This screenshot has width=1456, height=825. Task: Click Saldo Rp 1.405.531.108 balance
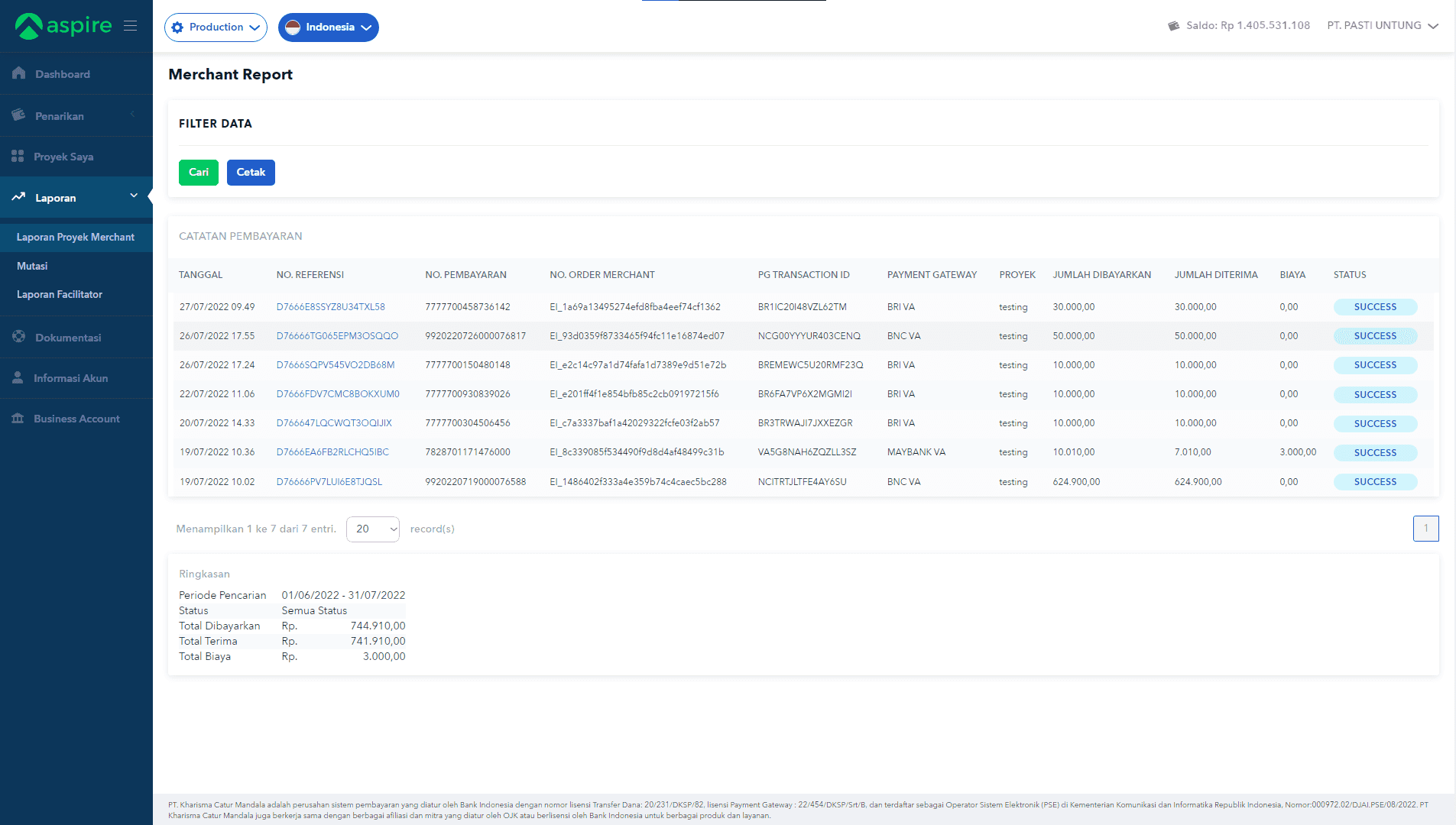[x=1248, y=25]
